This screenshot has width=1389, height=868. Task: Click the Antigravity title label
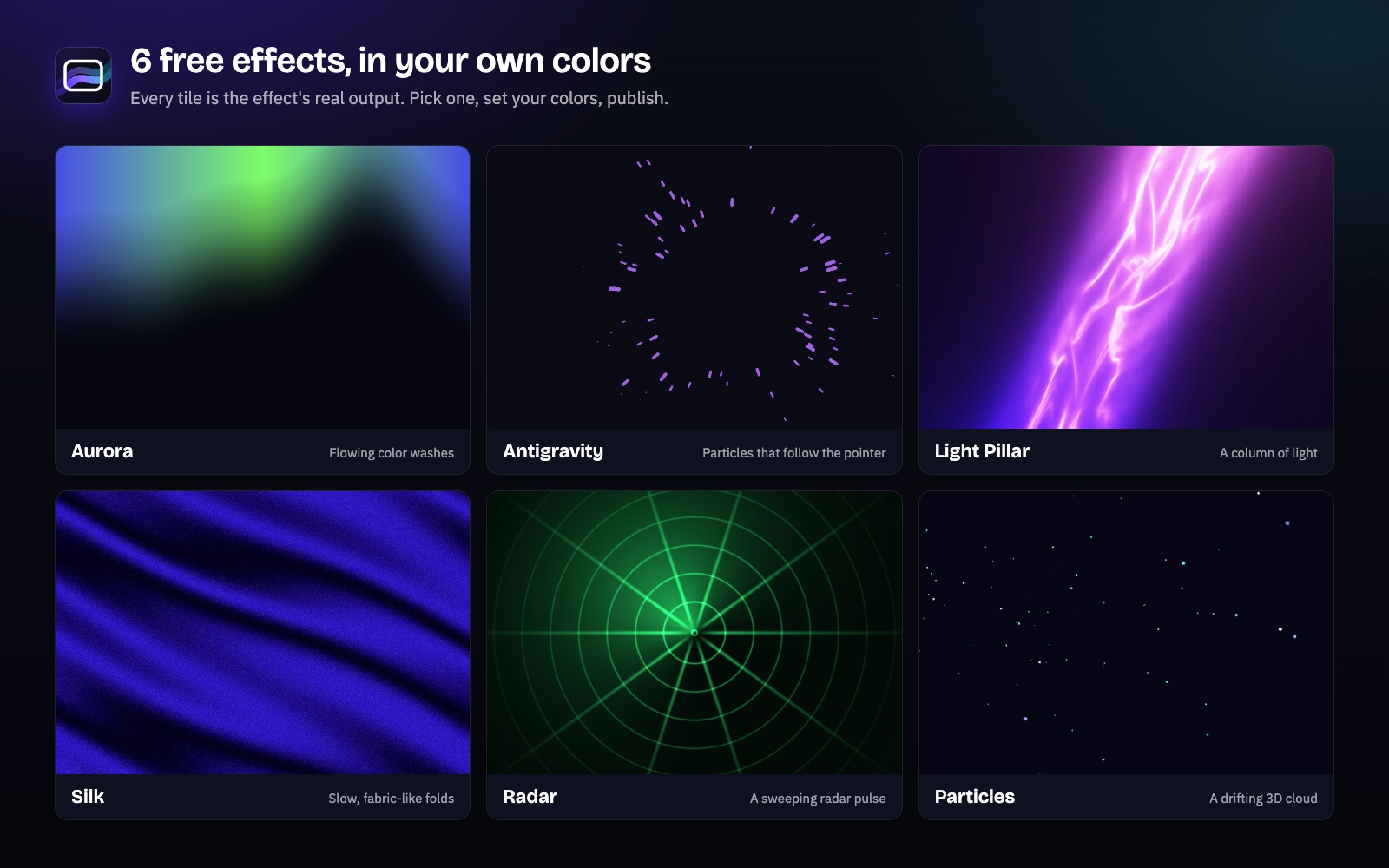553,451
